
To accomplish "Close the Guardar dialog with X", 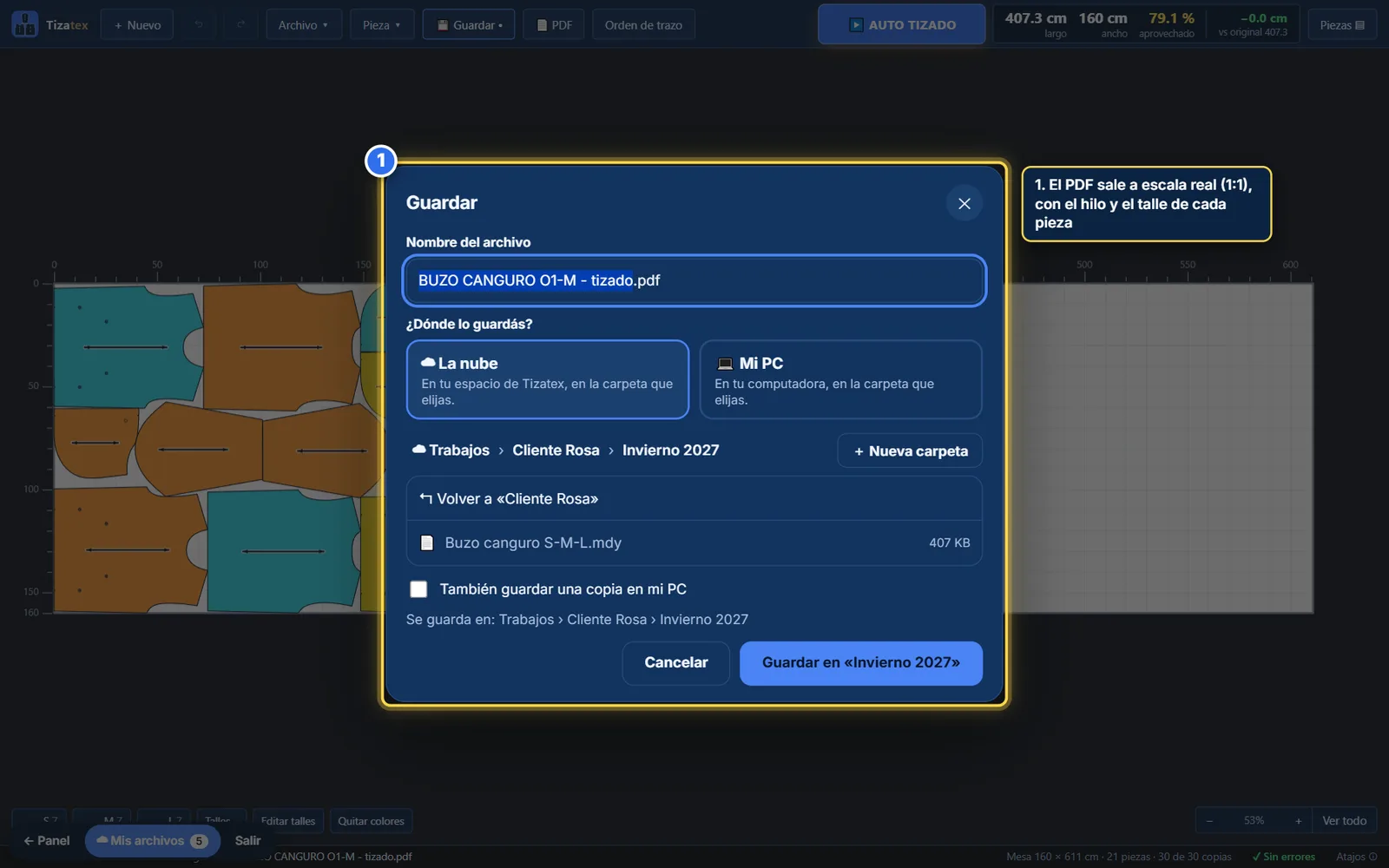I will [x=964, y=203].
